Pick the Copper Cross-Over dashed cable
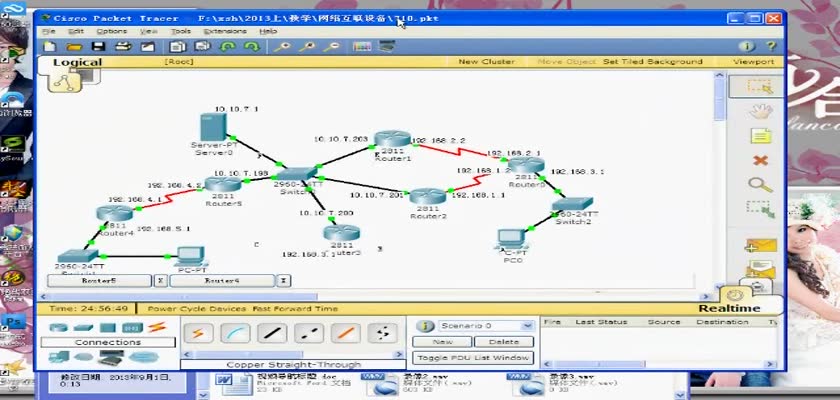The height and width of the screenshot is (400, 840). click(309, 333)
